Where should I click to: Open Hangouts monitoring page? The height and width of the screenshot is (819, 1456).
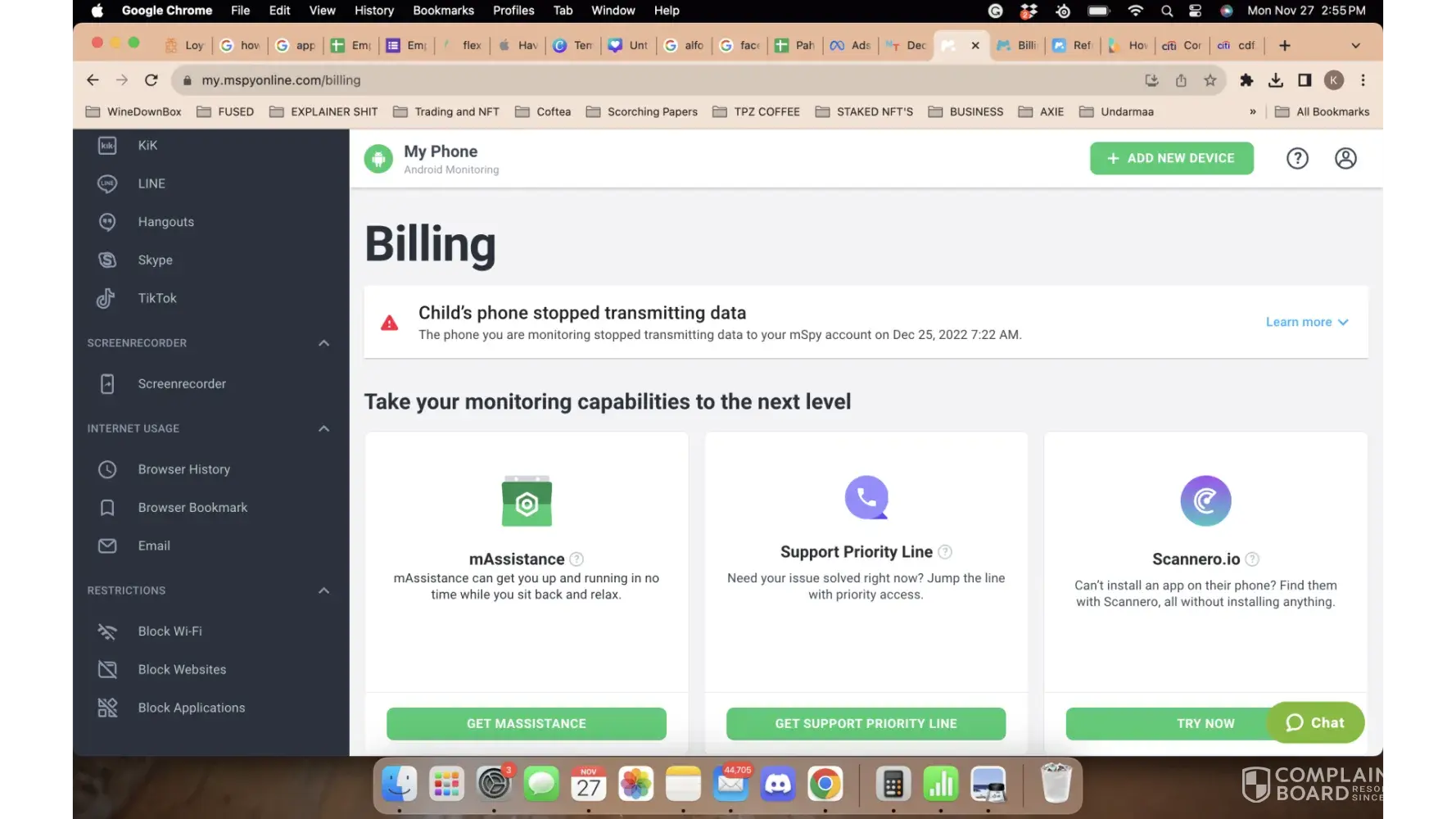[x=165, y=222]
